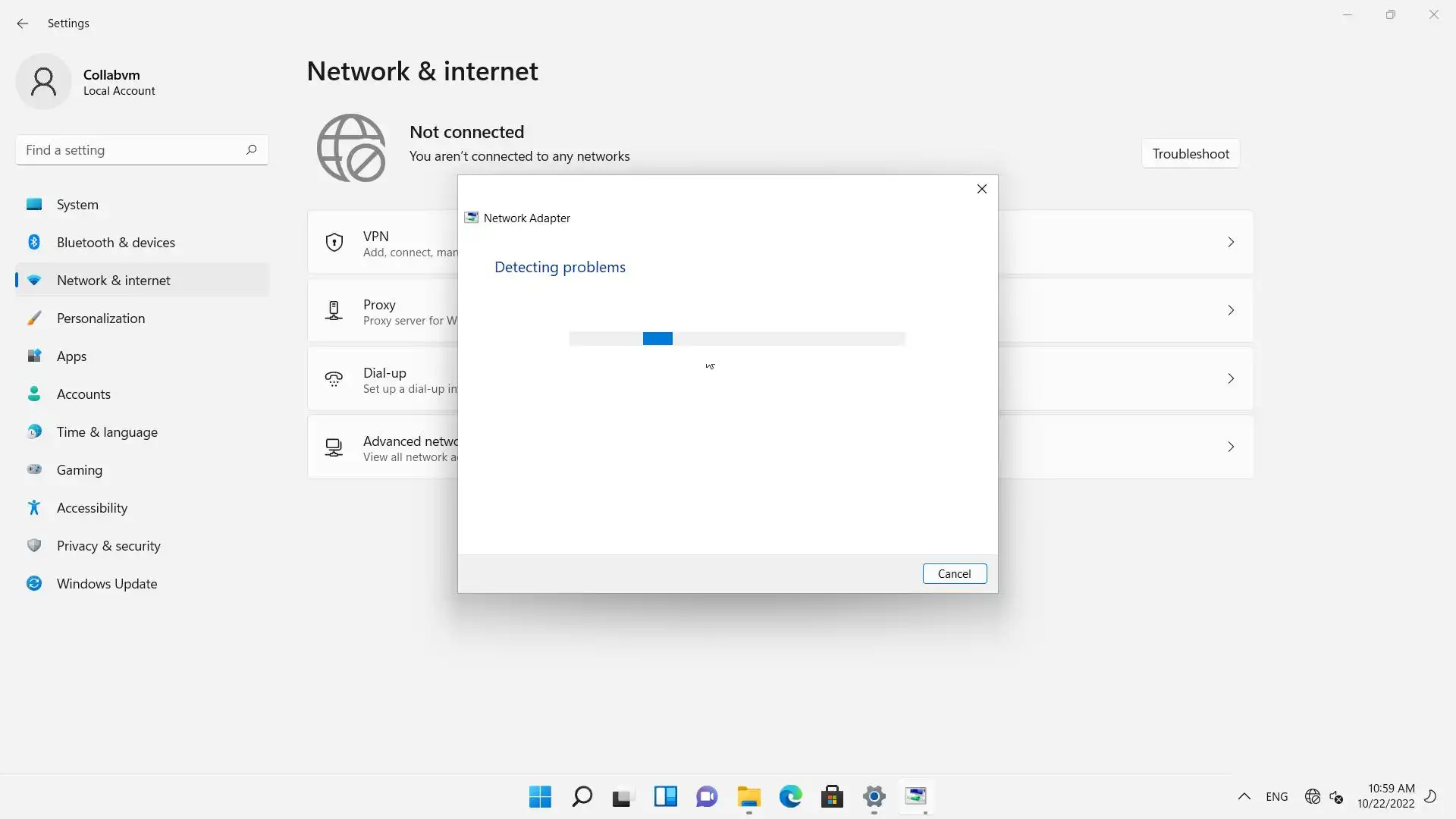1456x819 pixels.
Task: Select Time & language in sidebar
Action: click(107, 431)
